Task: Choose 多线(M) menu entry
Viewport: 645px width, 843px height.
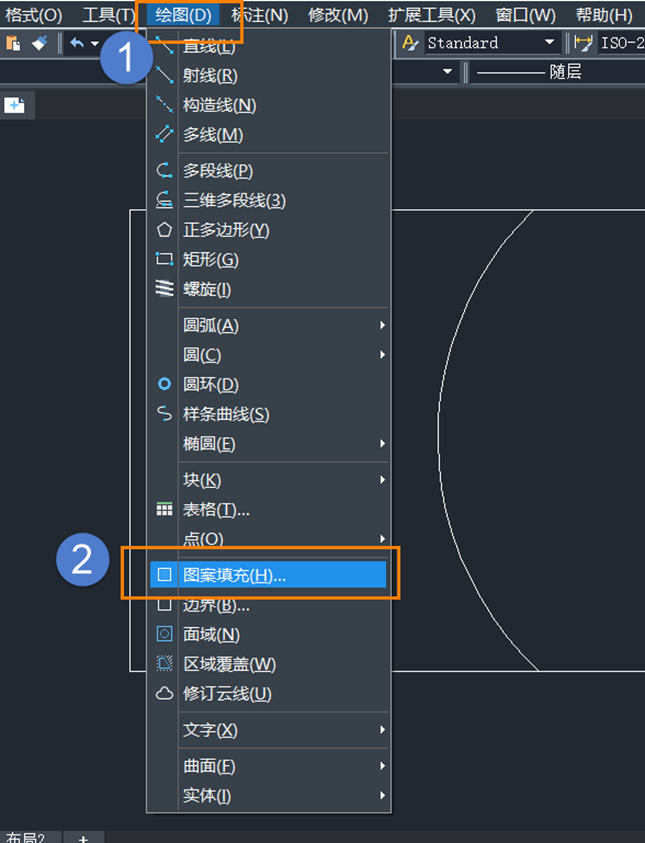Action: coord(268,134)
